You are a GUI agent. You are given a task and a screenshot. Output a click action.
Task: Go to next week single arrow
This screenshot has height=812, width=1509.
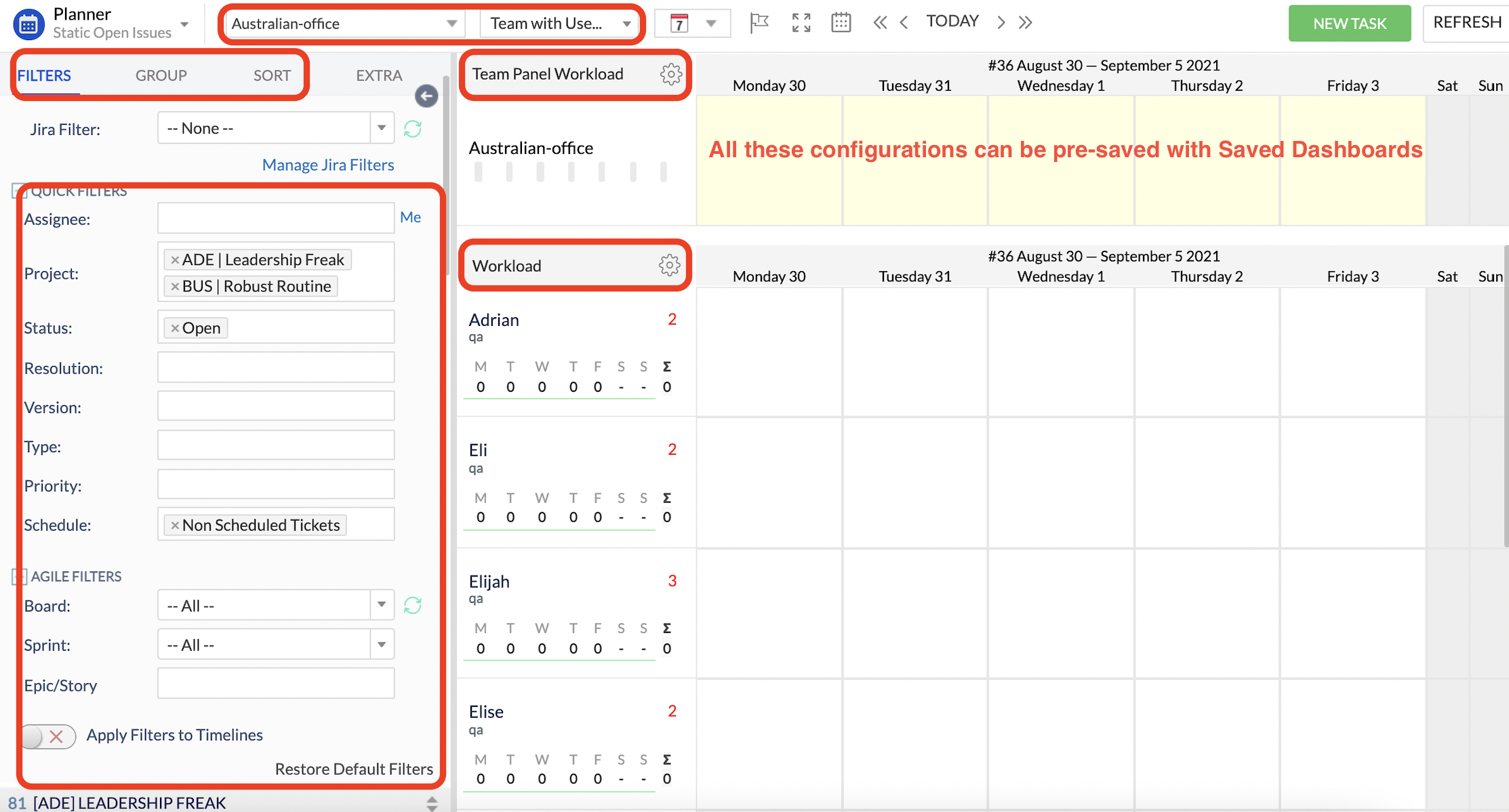click(1001, 23)
